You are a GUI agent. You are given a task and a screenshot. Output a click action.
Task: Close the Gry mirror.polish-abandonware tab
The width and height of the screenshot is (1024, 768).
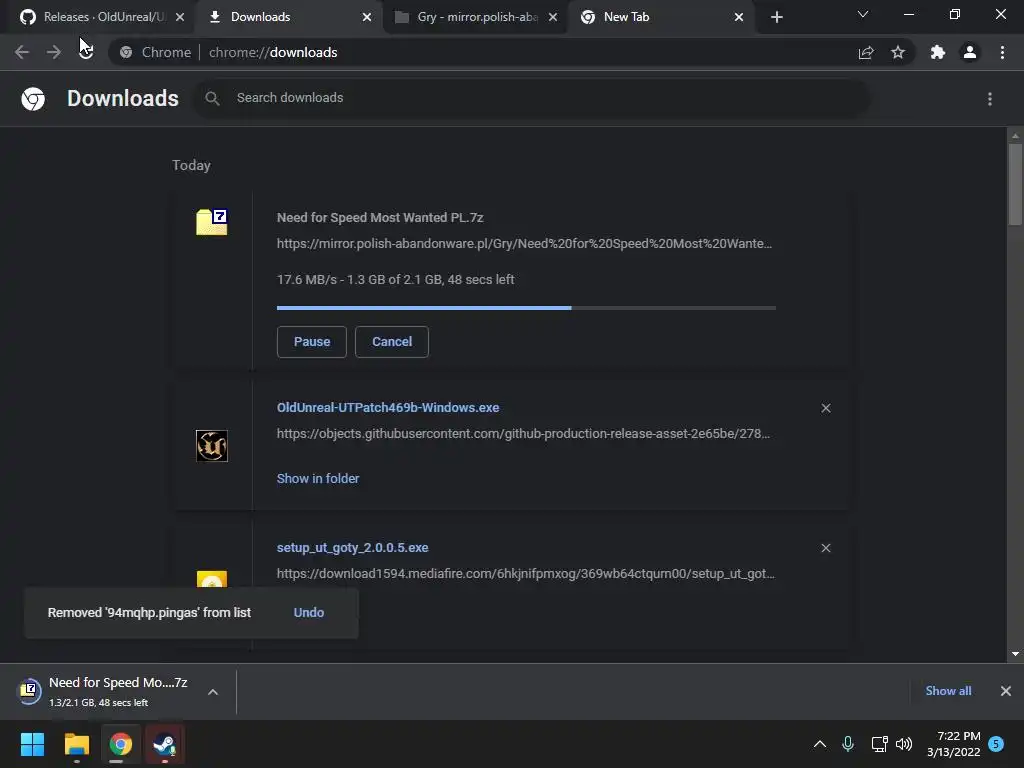[x=553, y=17]
